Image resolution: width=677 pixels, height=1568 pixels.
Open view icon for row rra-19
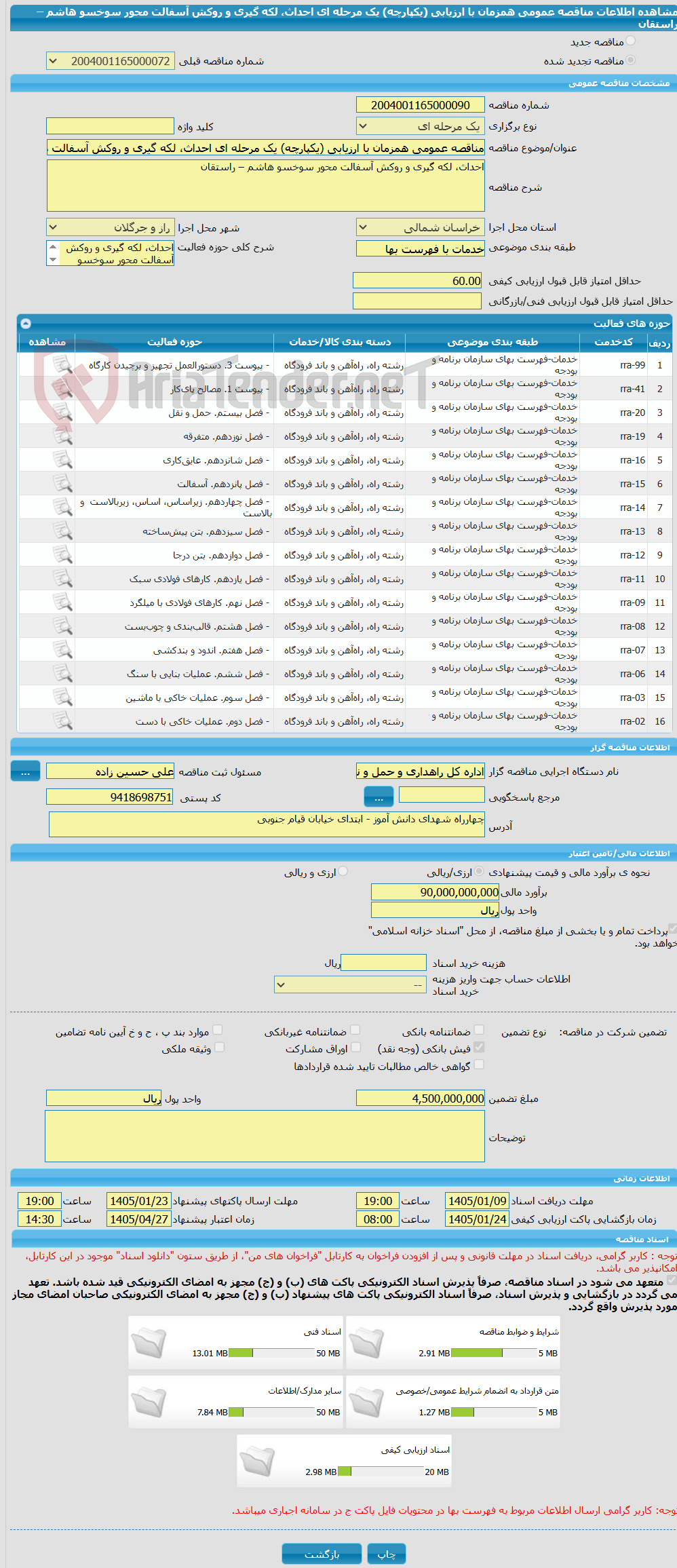[62, 436]
